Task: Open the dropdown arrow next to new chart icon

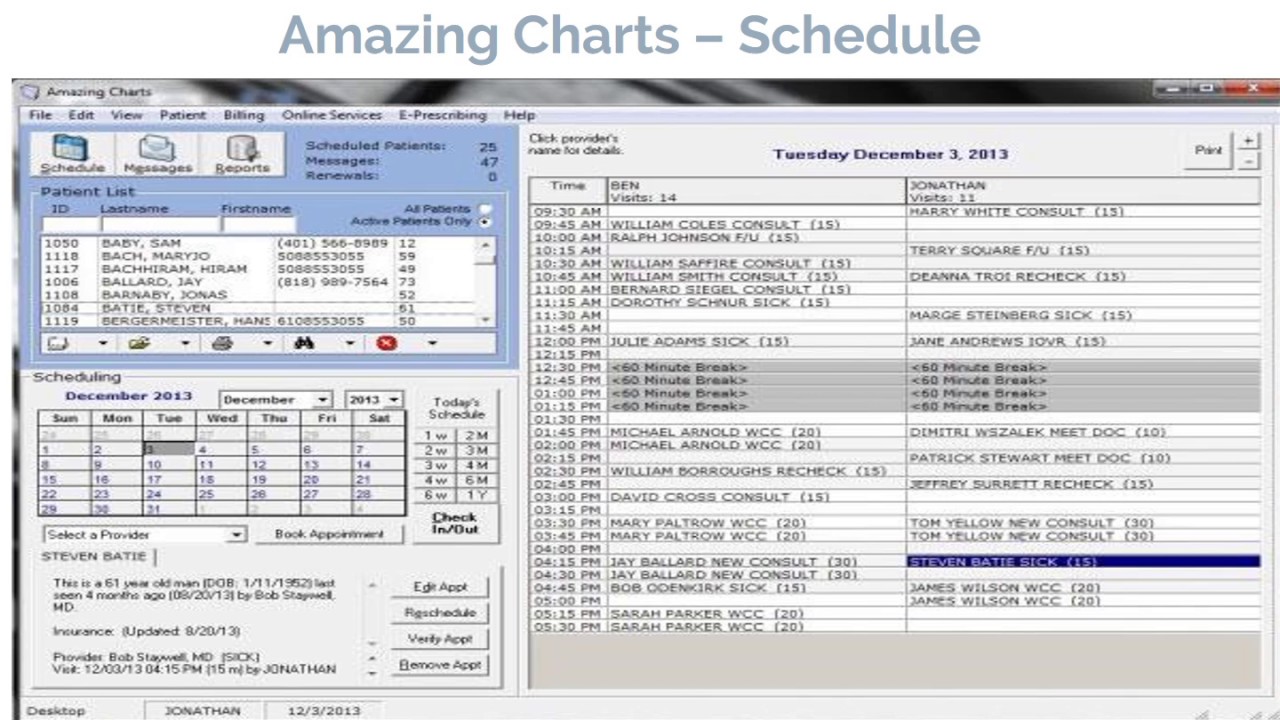Action: coord(102,343)
